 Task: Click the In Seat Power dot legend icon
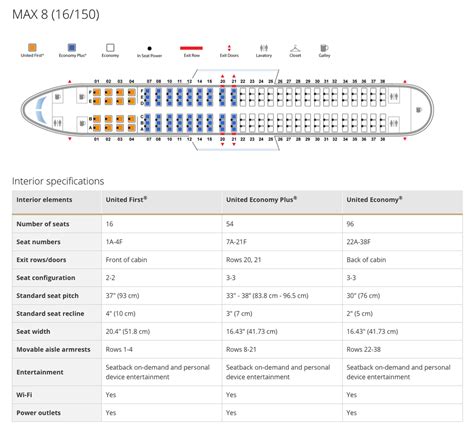(149, 49)
